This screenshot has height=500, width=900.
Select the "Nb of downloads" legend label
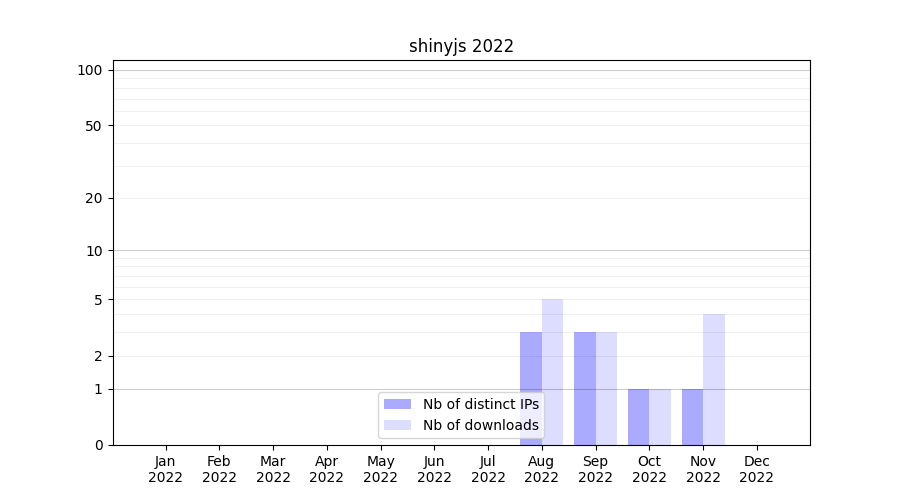click(480, 425)
